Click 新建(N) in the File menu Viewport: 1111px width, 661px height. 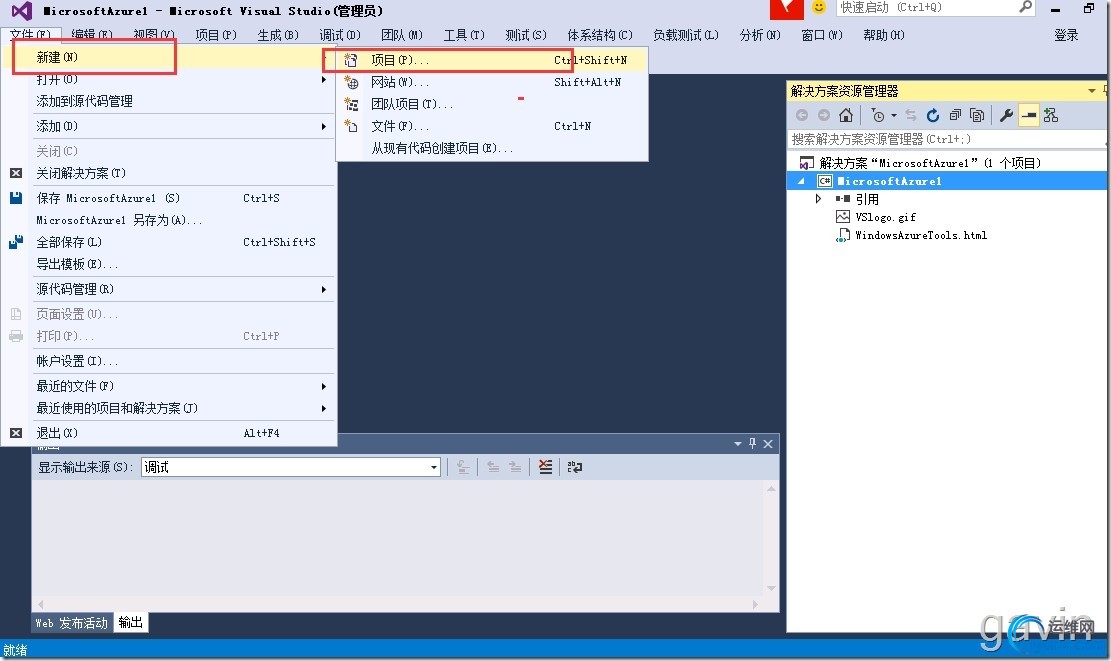(169, 57)
